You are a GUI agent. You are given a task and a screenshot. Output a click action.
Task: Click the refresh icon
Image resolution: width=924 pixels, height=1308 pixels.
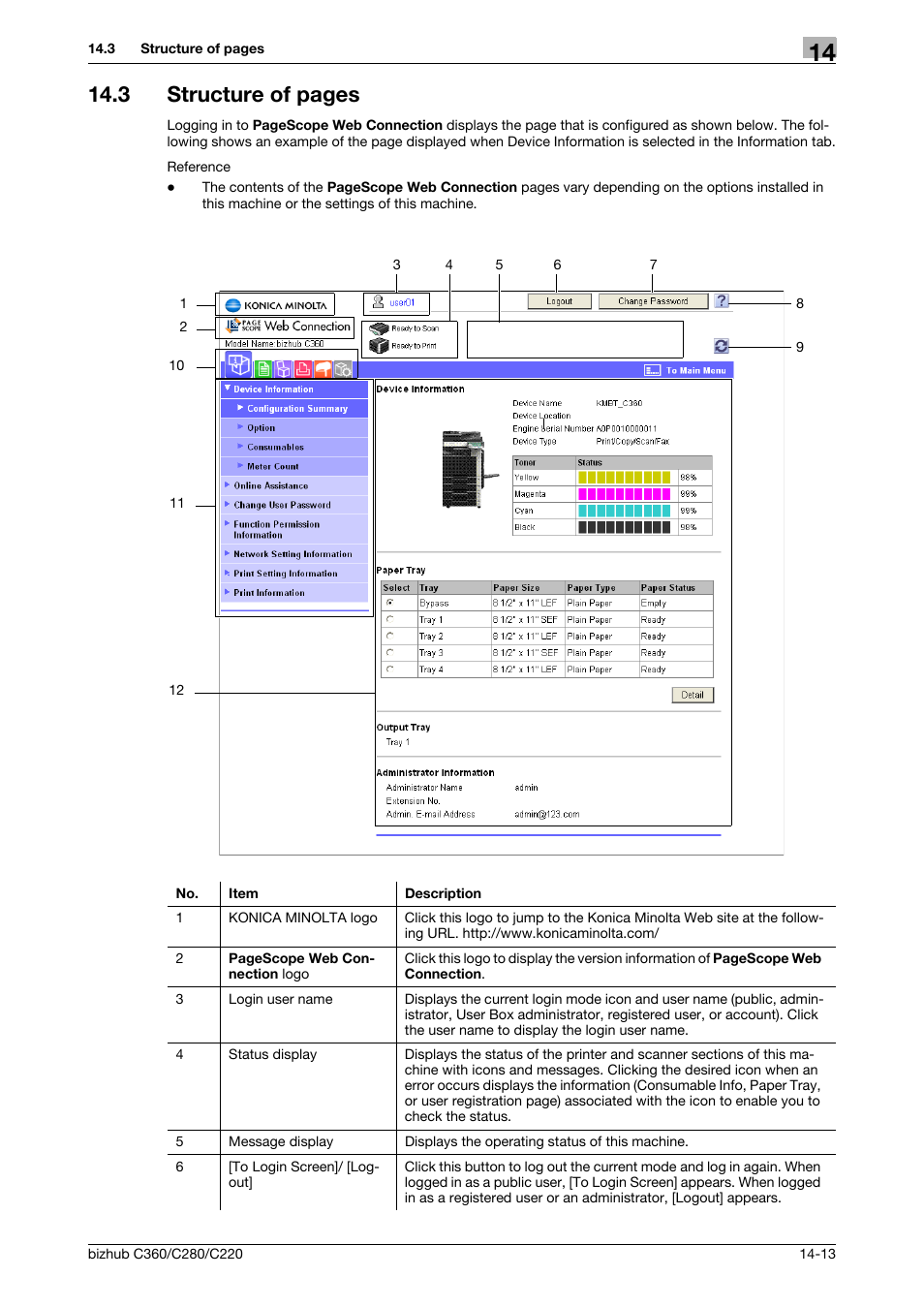tap(722, 346)
